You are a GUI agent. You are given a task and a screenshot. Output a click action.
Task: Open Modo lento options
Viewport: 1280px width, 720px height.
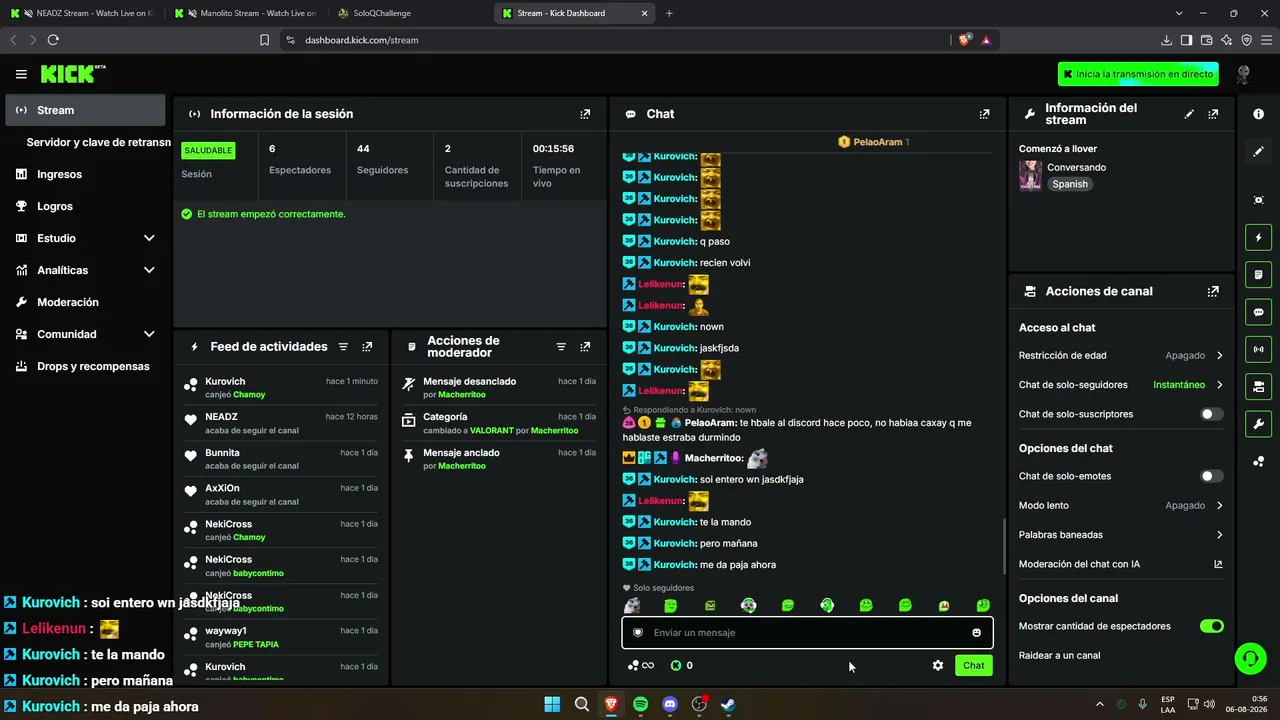[x=1121, y=506]
